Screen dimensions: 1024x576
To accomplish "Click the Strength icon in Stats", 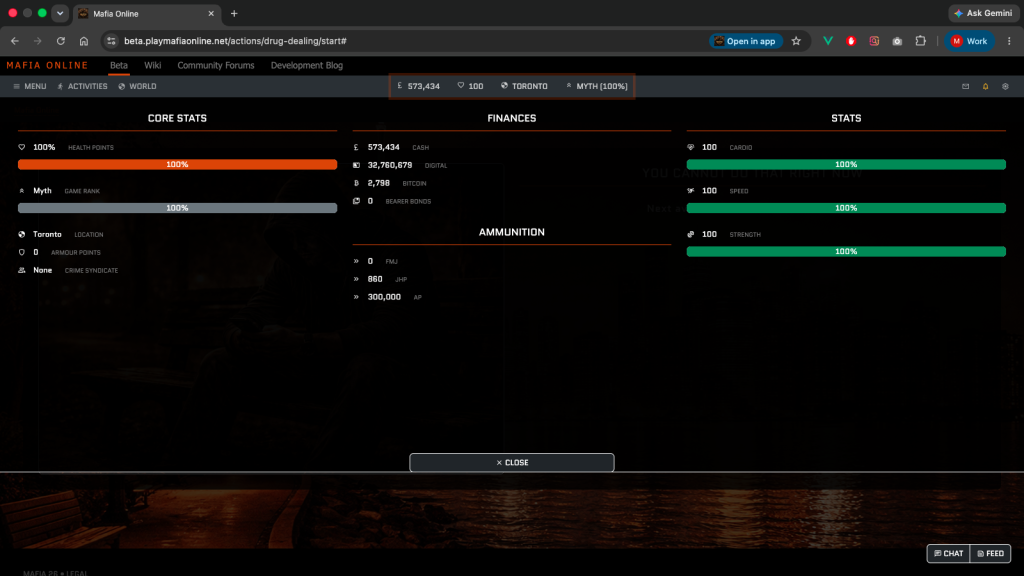I will (x=690, y=234).
